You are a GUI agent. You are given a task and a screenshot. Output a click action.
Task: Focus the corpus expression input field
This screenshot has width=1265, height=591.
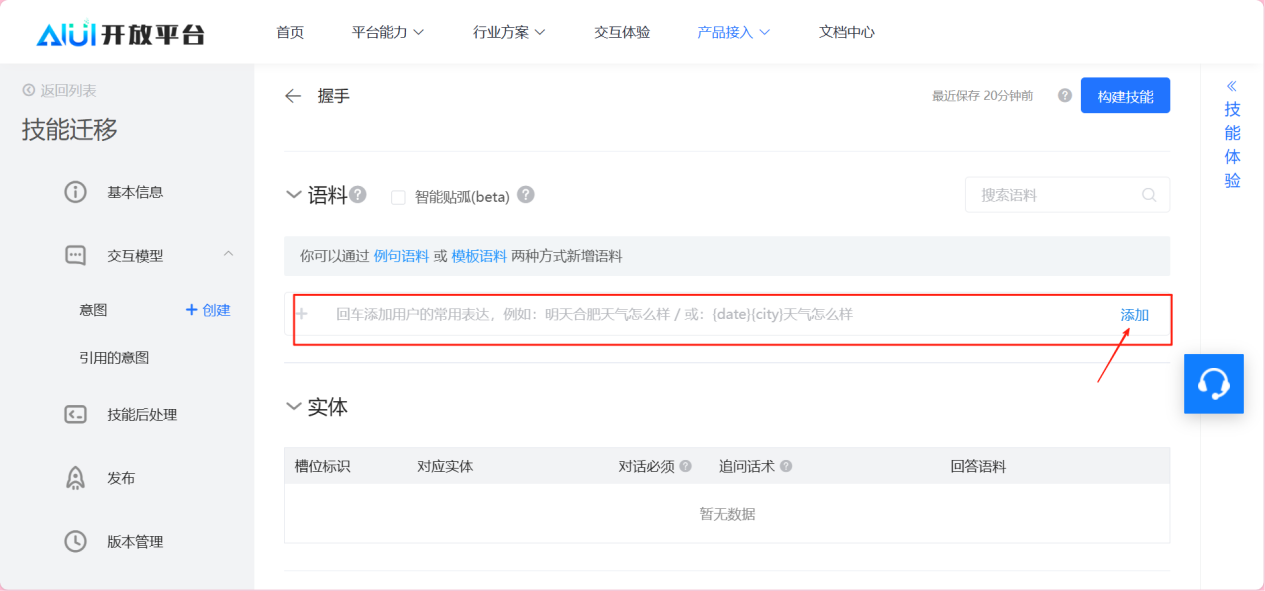click(700, 315)
